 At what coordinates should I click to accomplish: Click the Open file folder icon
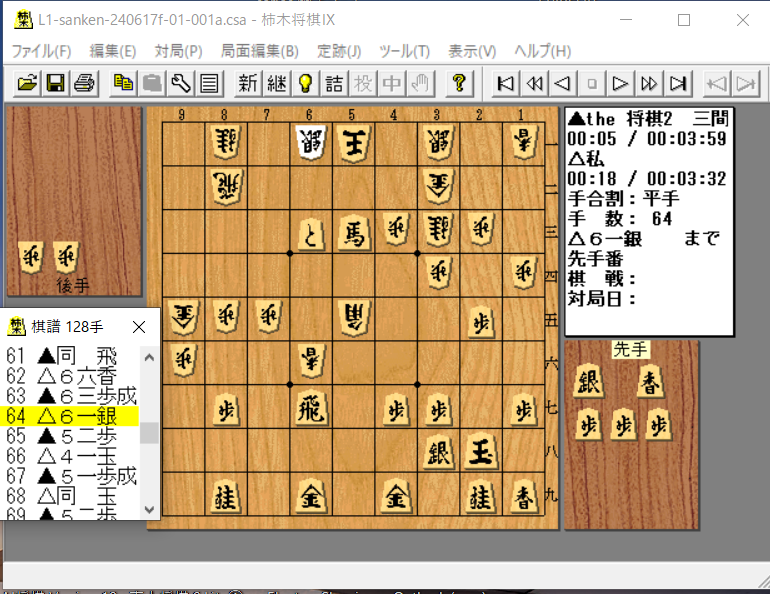coord(27,83)
